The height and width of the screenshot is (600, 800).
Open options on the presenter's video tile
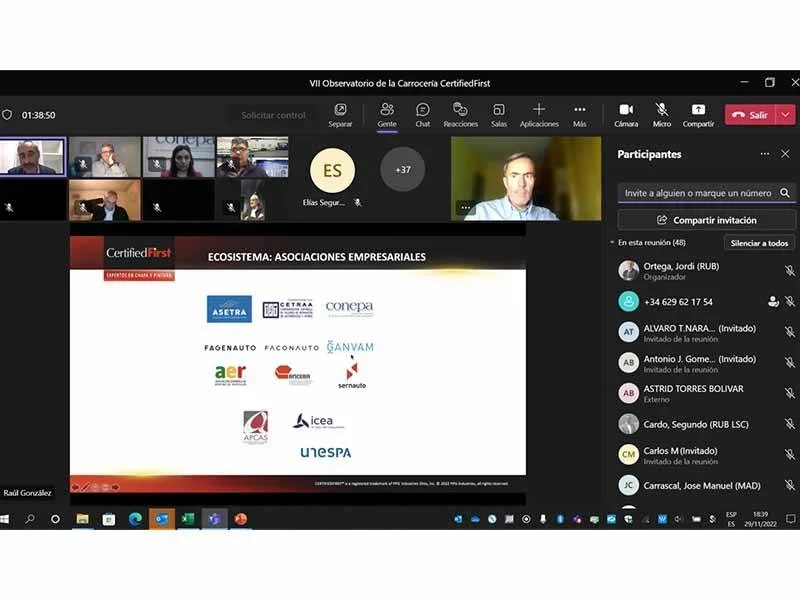[465, 208]
